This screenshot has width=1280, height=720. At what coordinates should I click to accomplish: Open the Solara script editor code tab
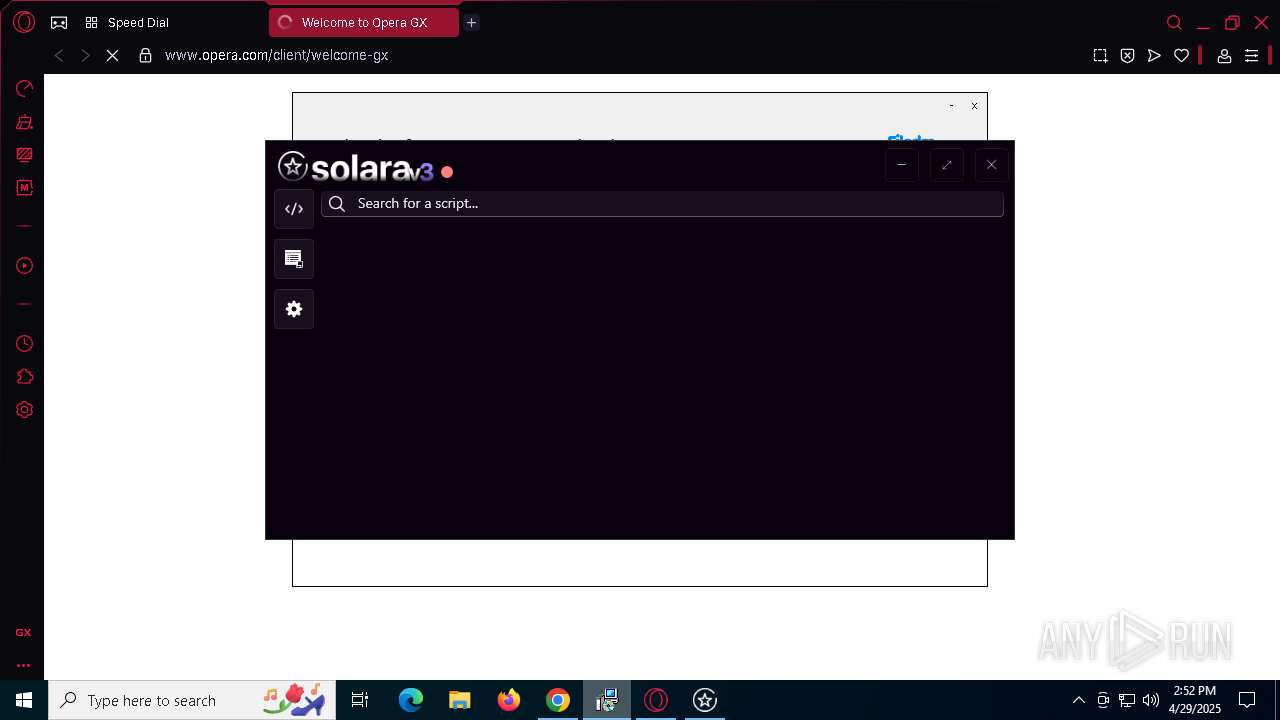294,209
